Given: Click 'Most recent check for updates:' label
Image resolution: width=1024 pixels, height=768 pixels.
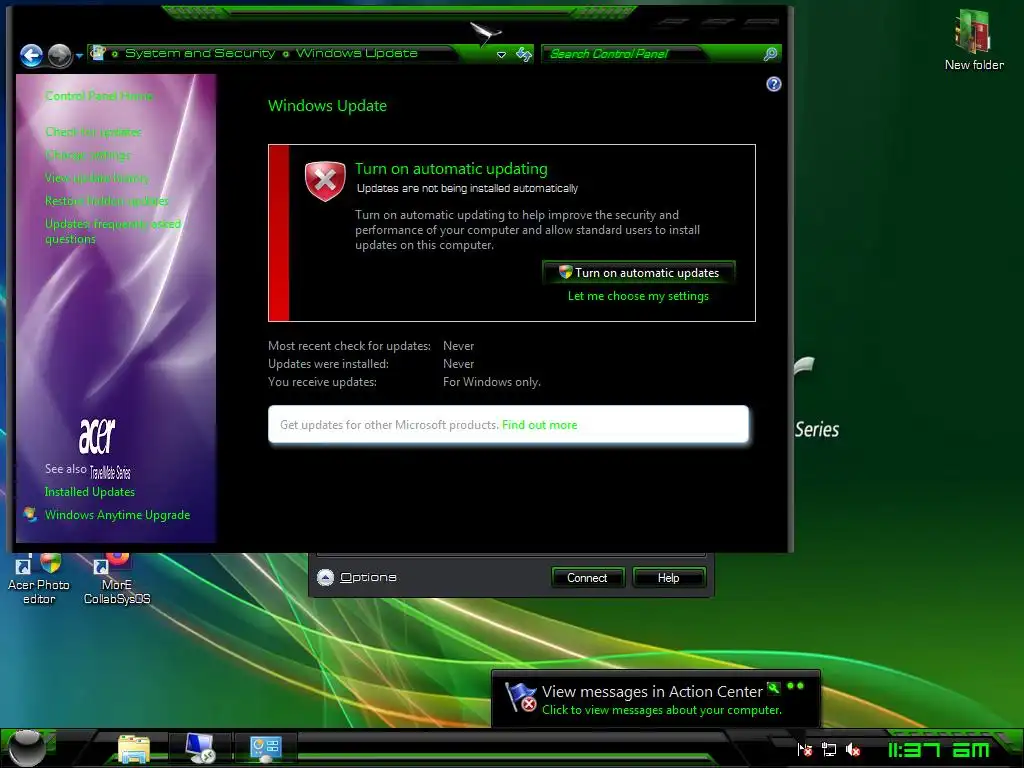Looking at the screenshot, I should 349,346.
